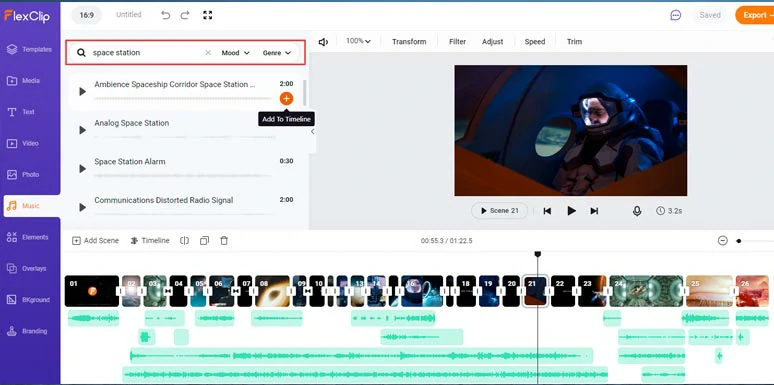Select the Analog Space Station title
This screenshot has width=774, height=385.
click(x=132, y=123)
